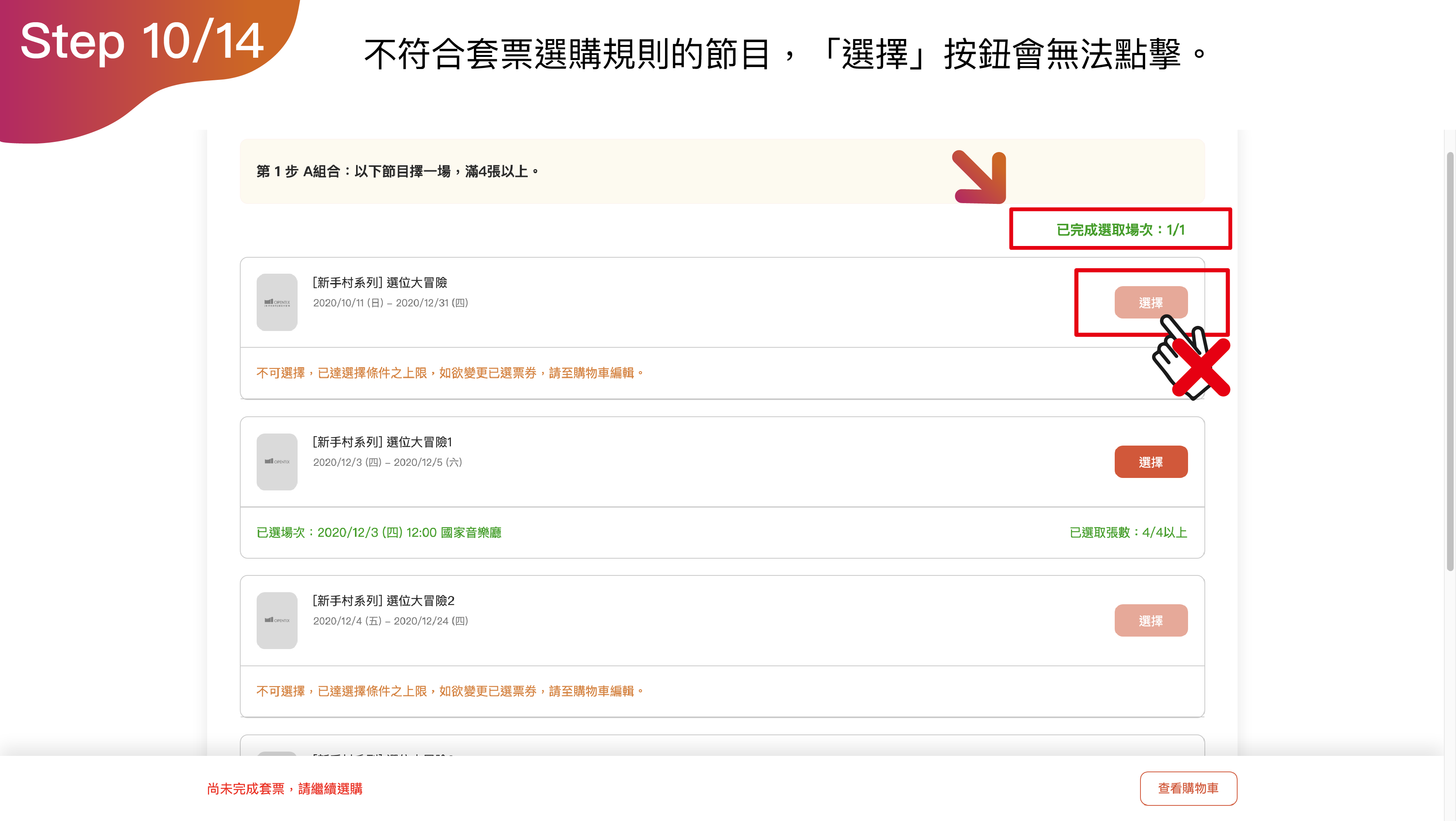
Task: Click the 第1步 A組合 rule banner
Action: [x=398, y=171]
